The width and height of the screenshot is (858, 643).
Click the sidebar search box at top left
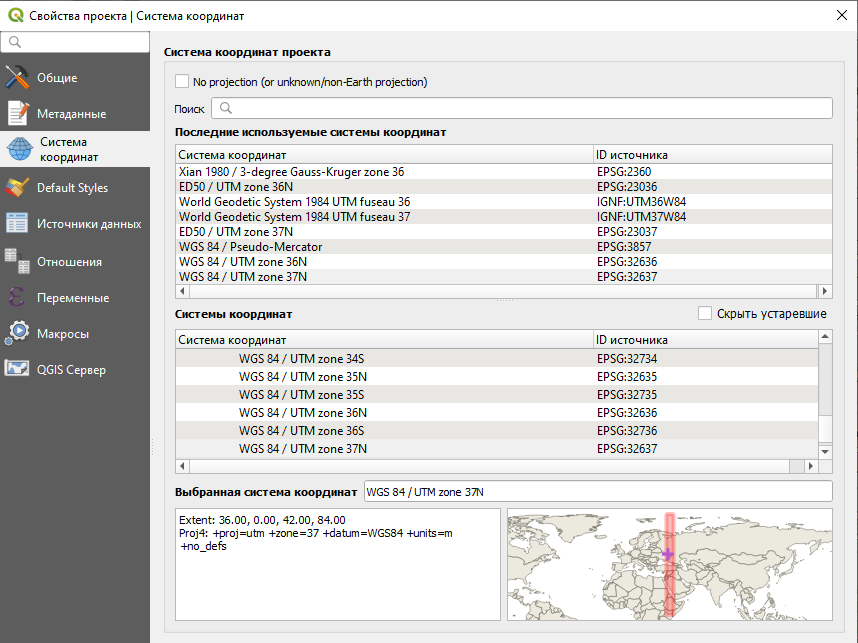tap(75, 42)
